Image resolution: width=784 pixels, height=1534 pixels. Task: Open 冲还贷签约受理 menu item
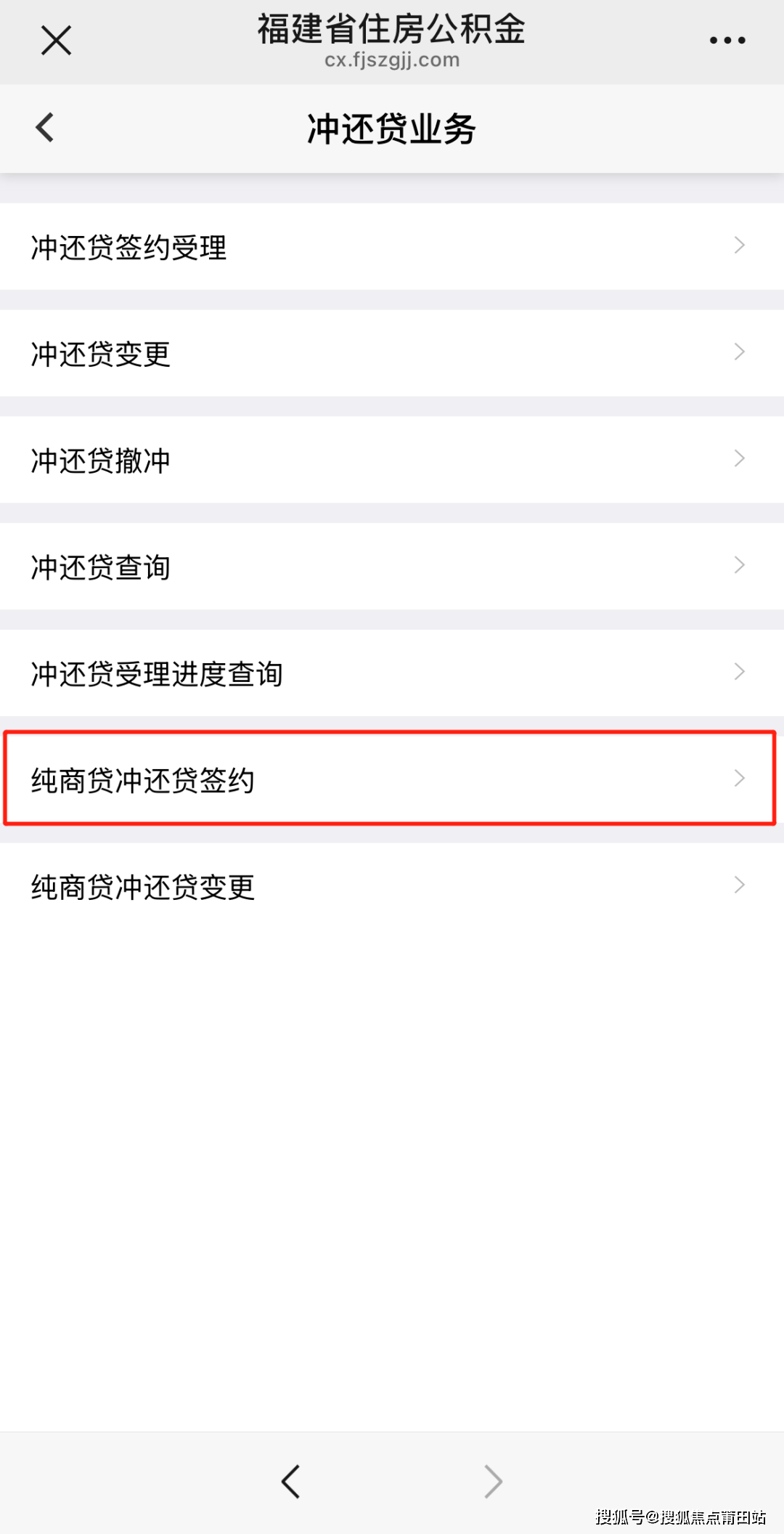[129, 247]
